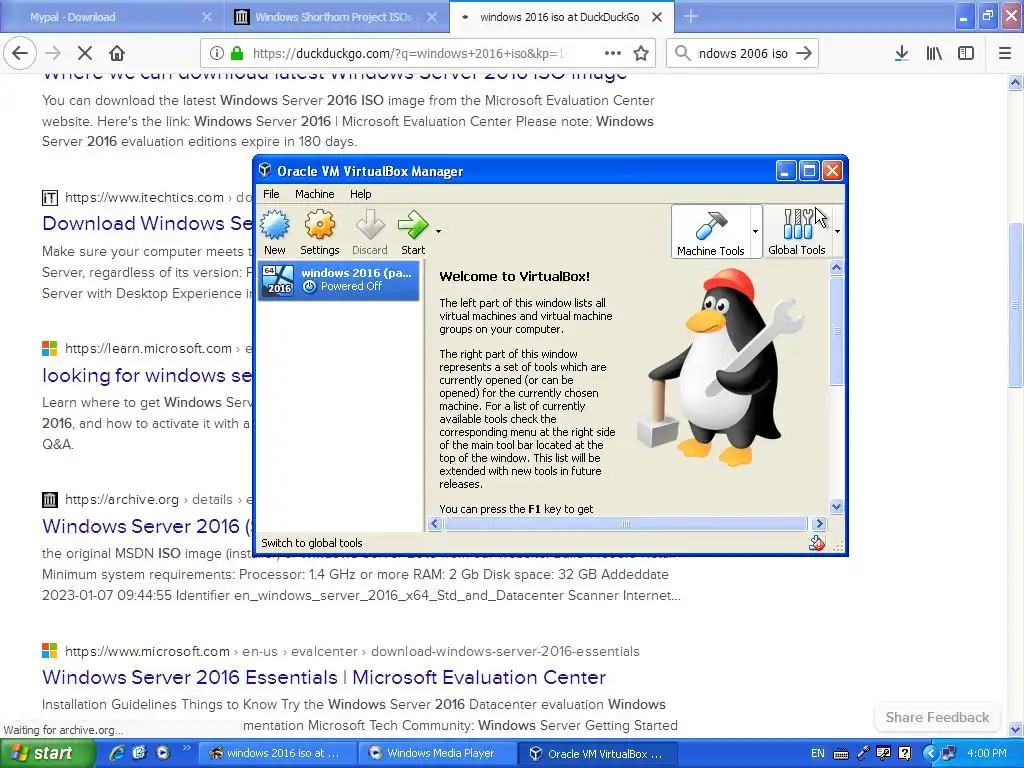This screenshot has width=1024, height=768.
Task: Open the Windows Server 2016 archive.org result
Action: pos(147,526)
